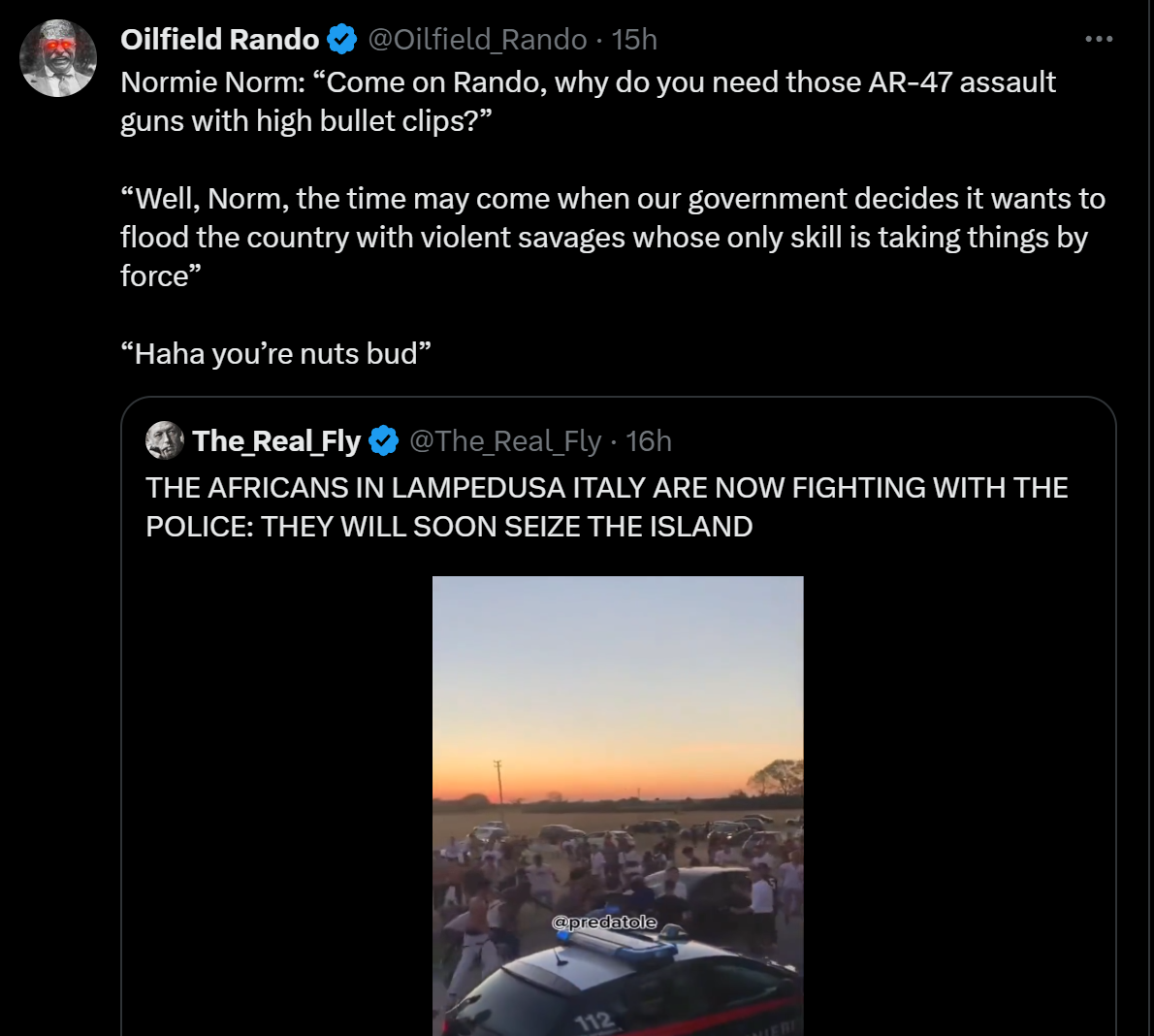1154x1036 pixels.
Task: Click the 15h post timestamp
Action: tap(635, 39)
